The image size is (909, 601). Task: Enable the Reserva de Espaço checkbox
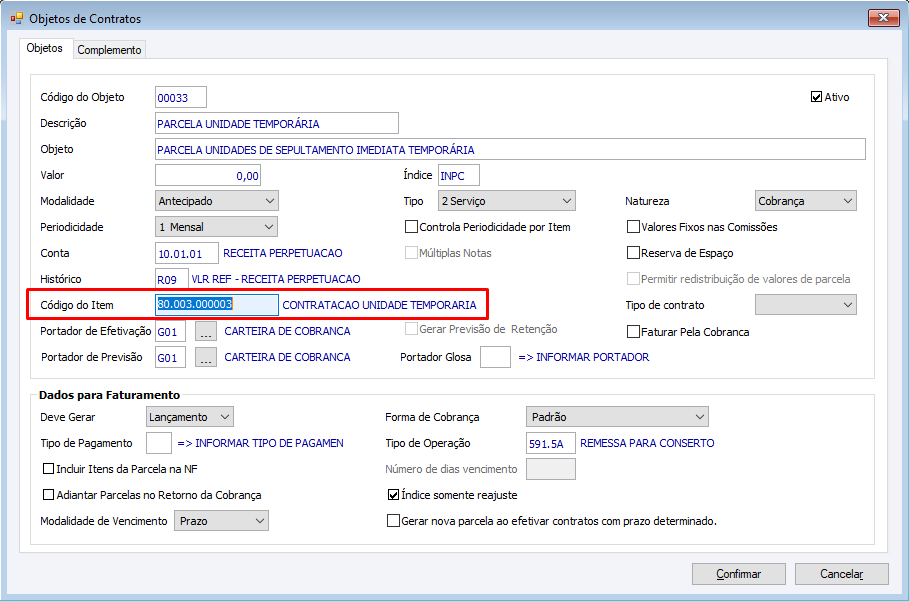633,253
